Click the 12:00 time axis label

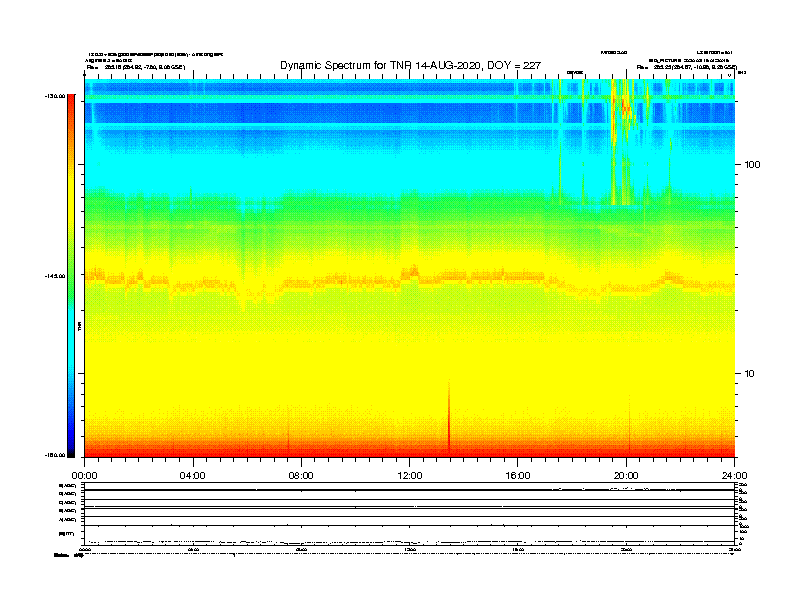tap(410, 476)
